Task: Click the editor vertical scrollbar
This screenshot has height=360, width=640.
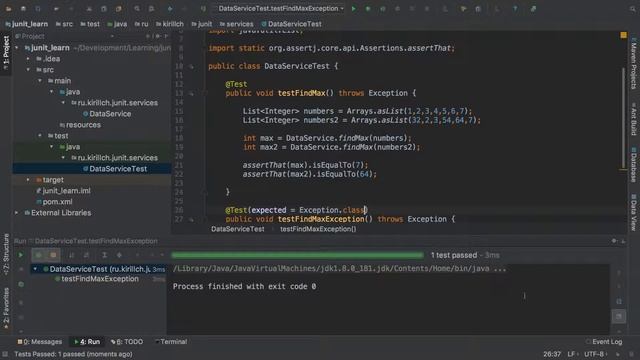Action: click(623, 118)
